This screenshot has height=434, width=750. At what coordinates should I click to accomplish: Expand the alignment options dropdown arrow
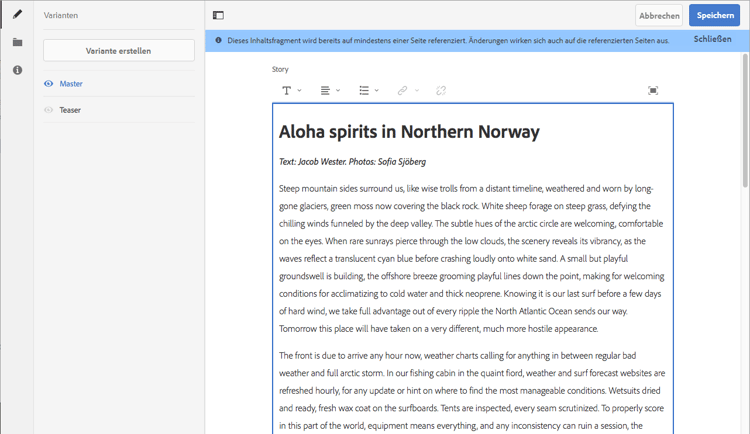pyautogui.click(x=338, y=90)
